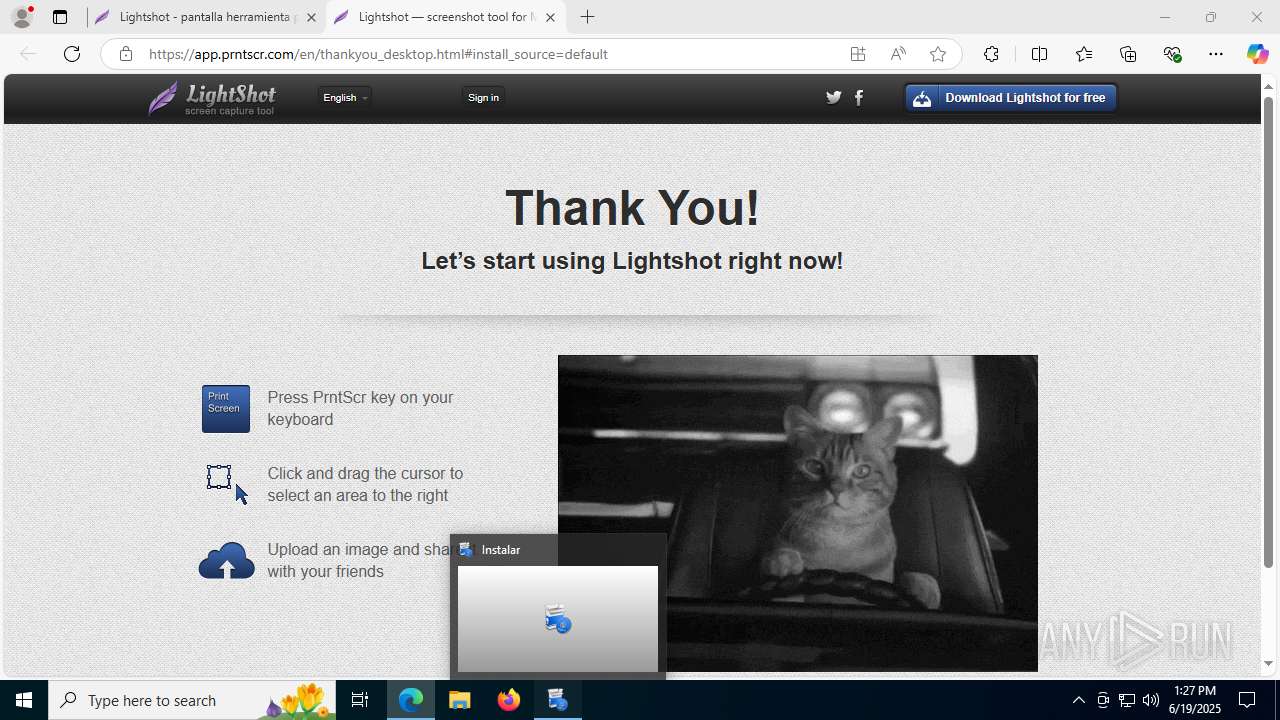Open the Windows Start menu
Image resolution: width=1280 pixels, height=720 pixels.
pyautogui.click(x=24, y=700)
